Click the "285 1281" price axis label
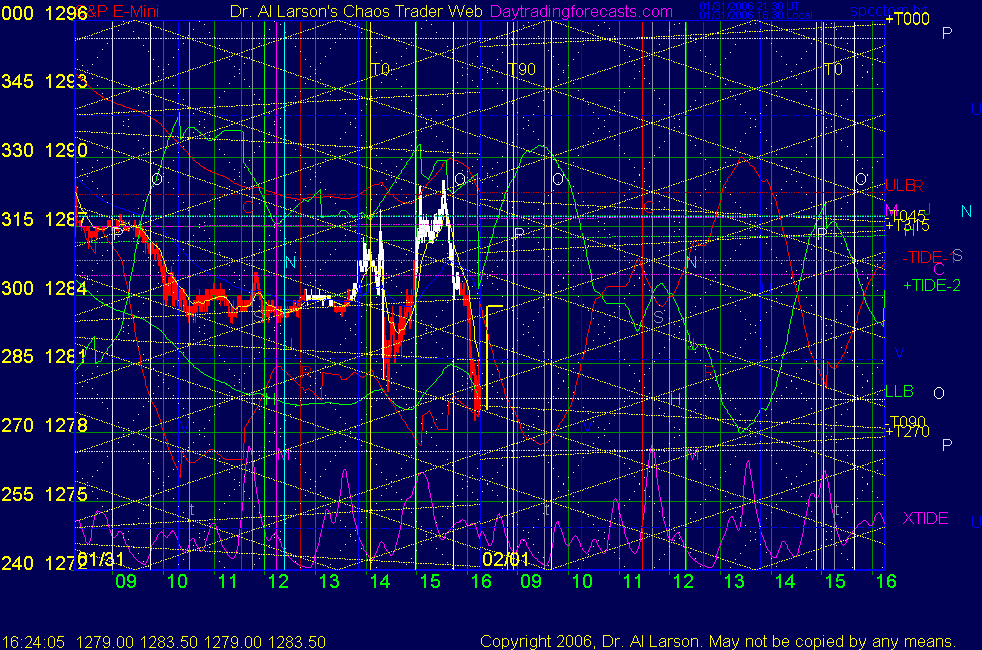 click(x=44, y=356)
